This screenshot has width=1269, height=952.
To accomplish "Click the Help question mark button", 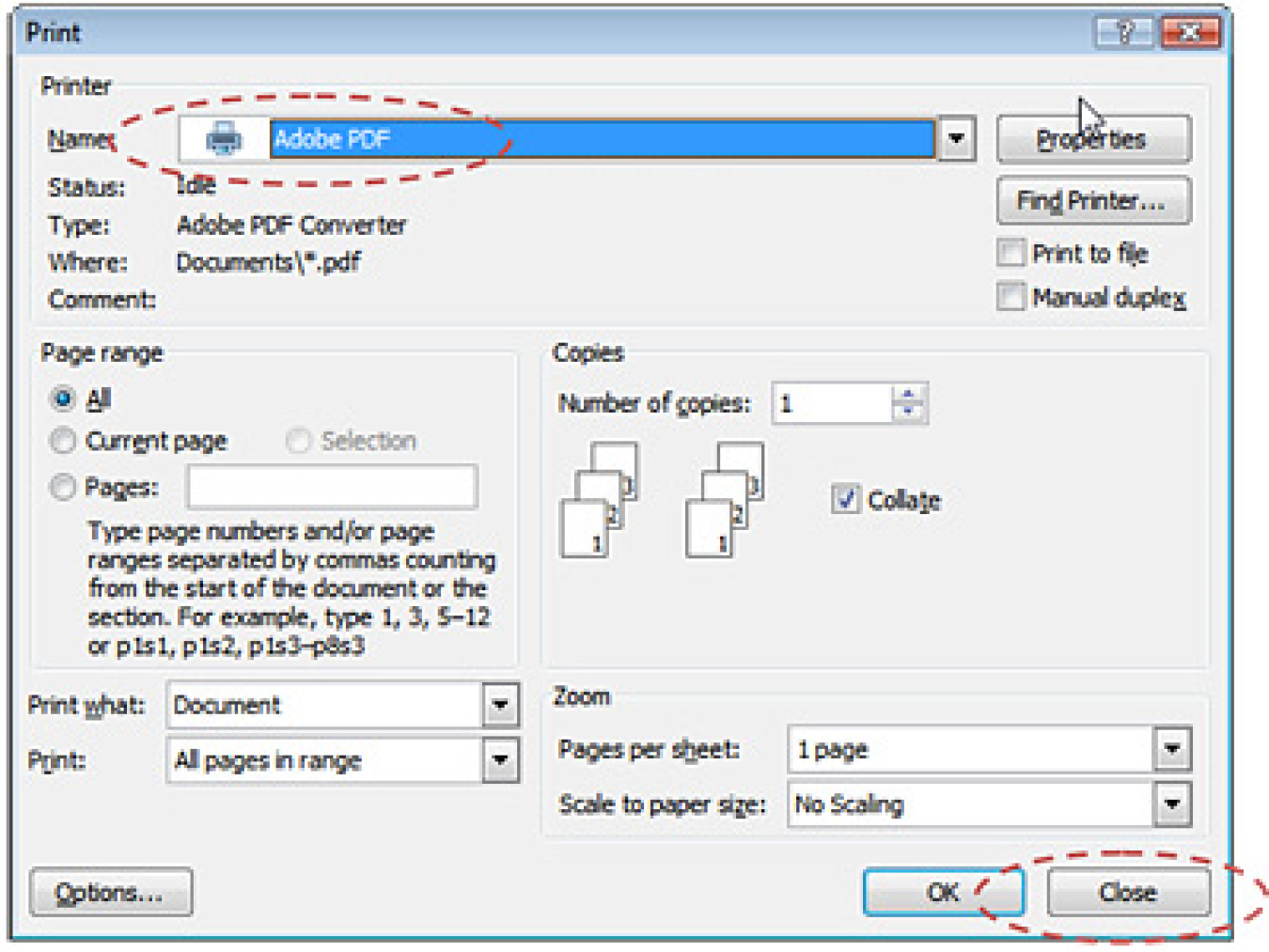I will point(1125,33).
